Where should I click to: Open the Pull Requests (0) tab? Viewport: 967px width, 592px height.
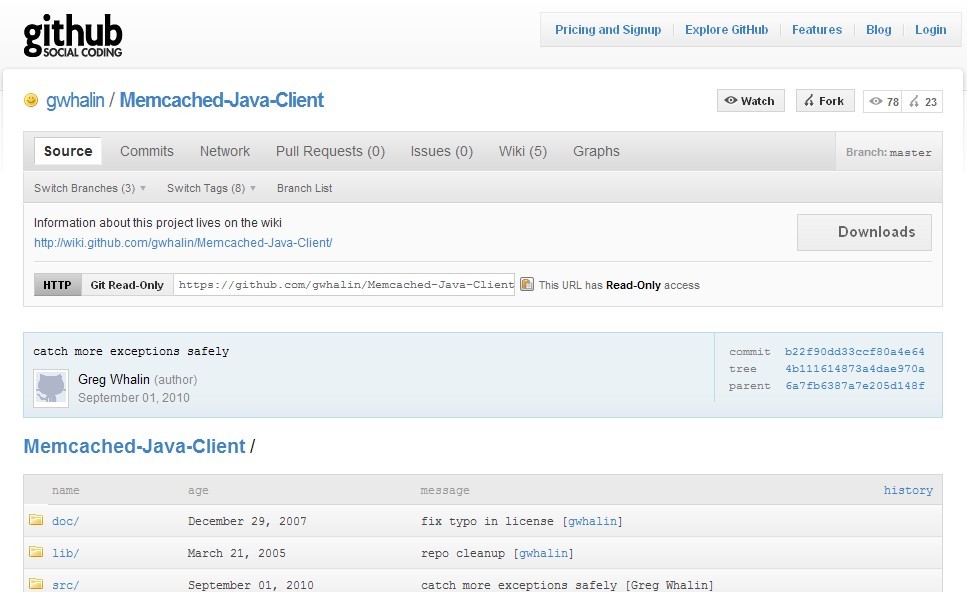[330, 151]
